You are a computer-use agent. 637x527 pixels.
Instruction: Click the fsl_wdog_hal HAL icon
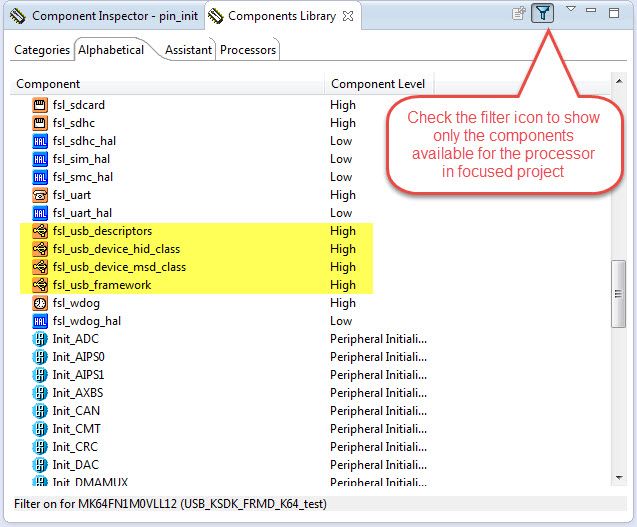tap(40, 321)
